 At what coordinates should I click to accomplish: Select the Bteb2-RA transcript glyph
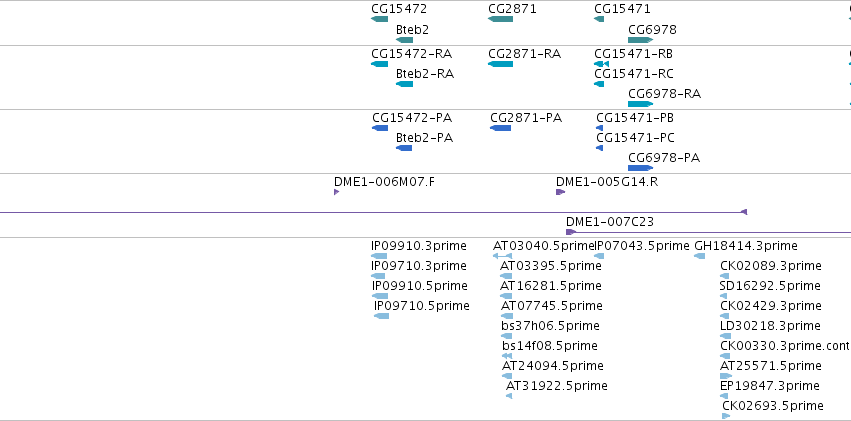(404, 84)
